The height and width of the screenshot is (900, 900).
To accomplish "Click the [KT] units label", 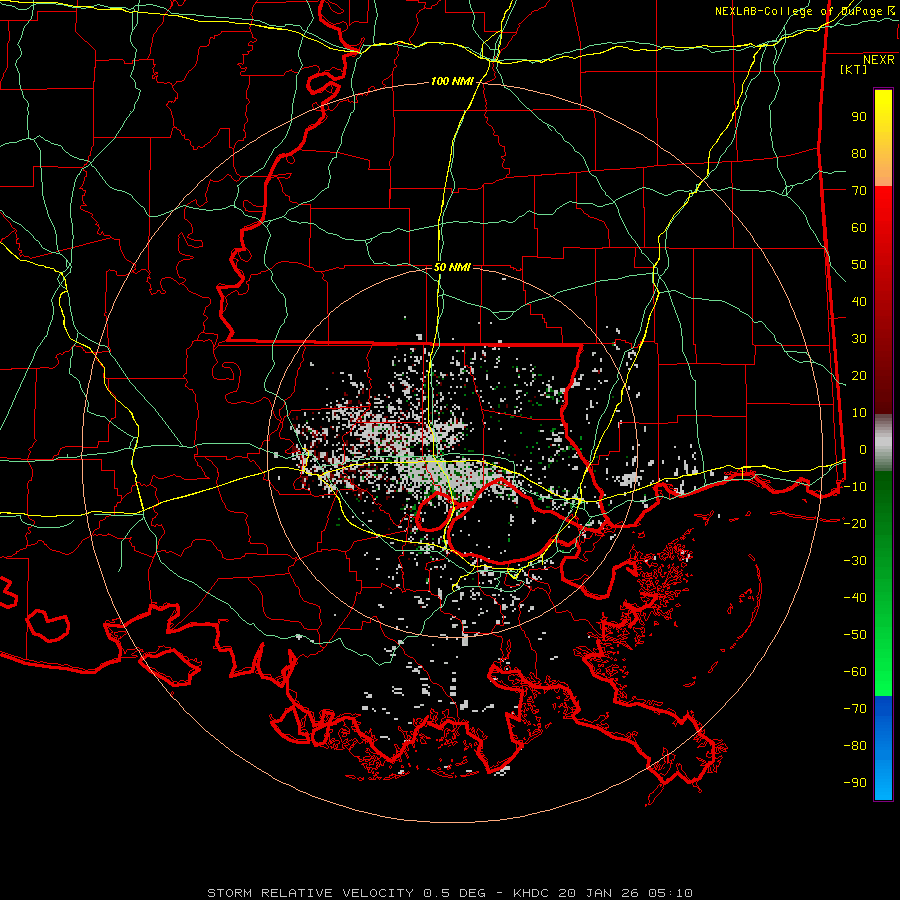I will click(x=854, y=69).
